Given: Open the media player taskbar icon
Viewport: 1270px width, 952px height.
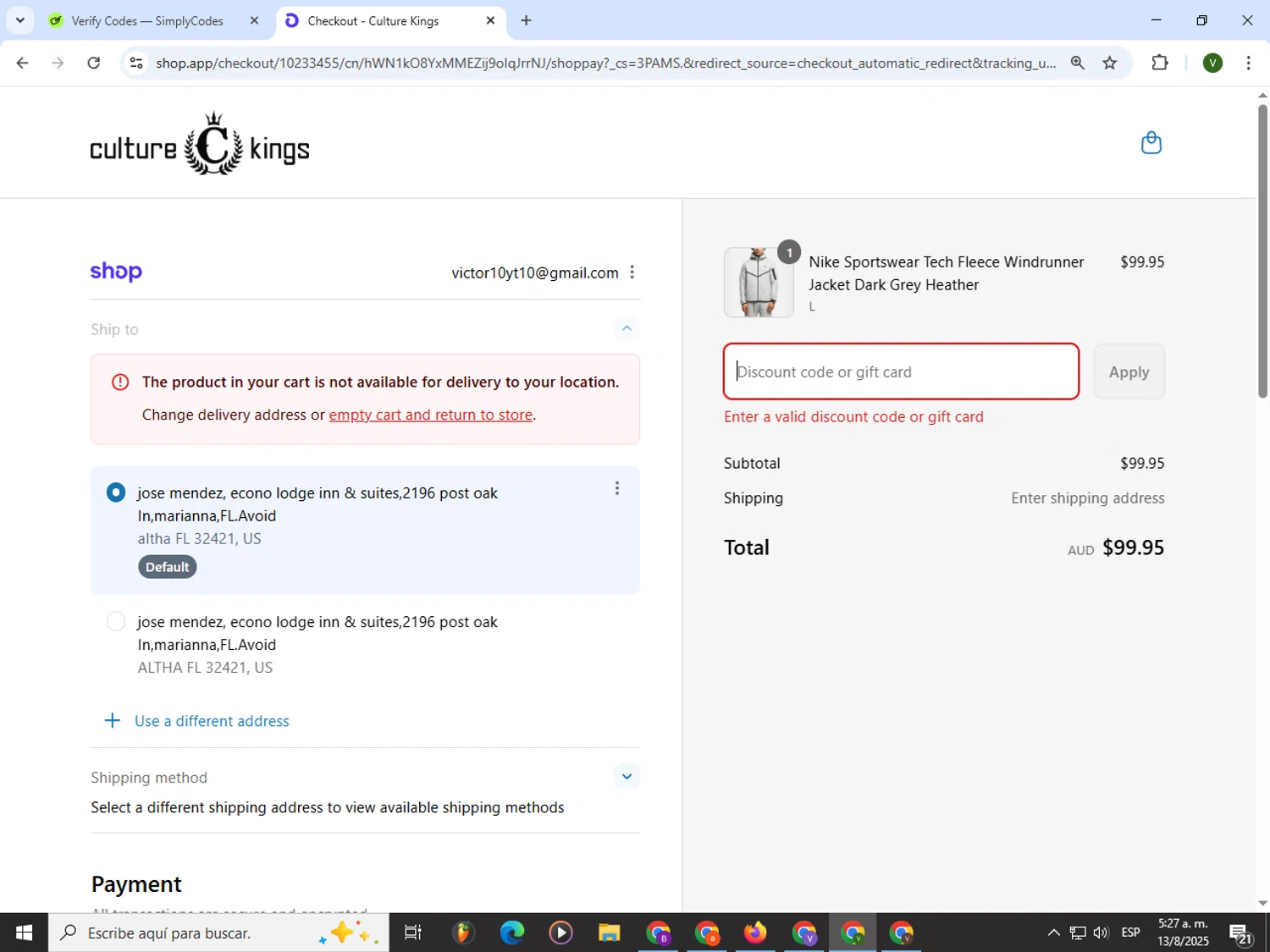Looking at the screenshot, I should coord(560,933).
